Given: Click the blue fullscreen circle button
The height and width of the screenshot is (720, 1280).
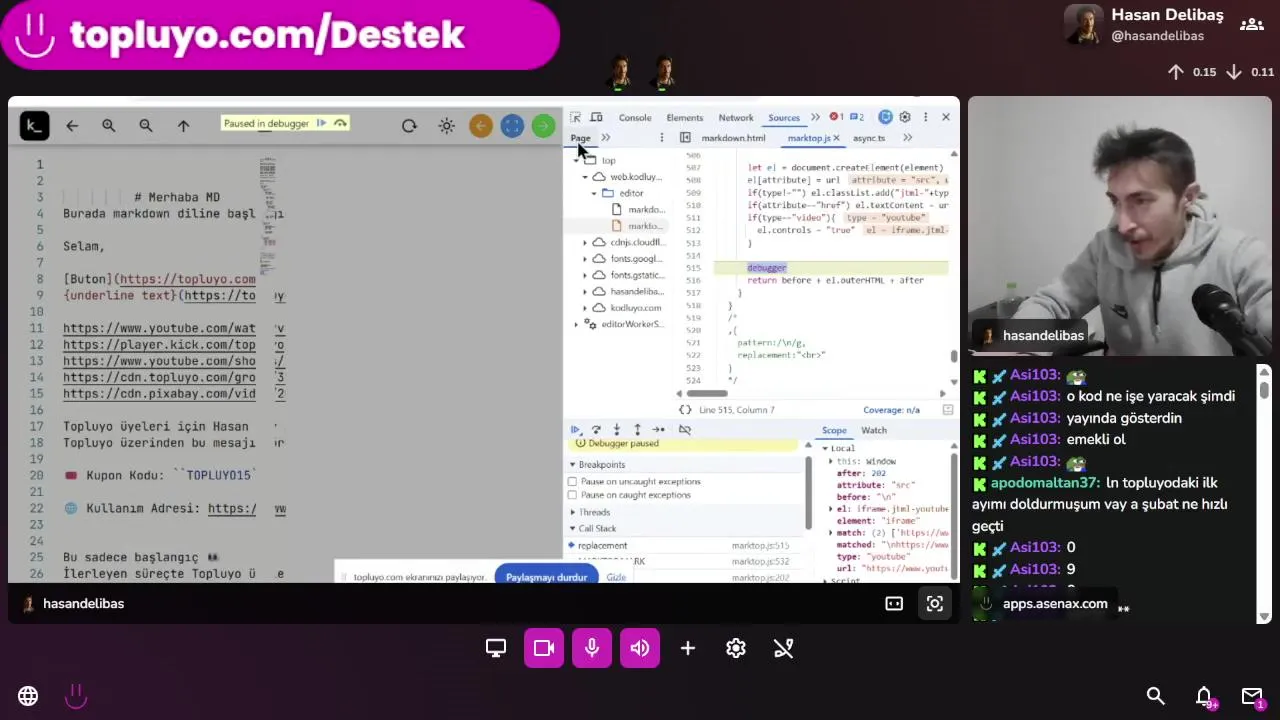Looking at the screenshot, I should [512, 126].
